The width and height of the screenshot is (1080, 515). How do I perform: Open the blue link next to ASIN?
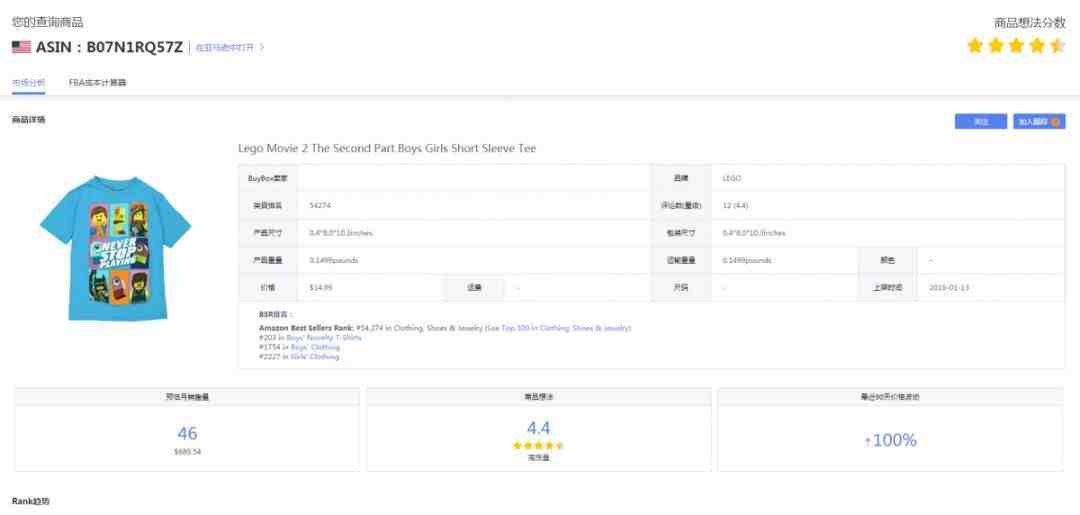pos(225,48)
